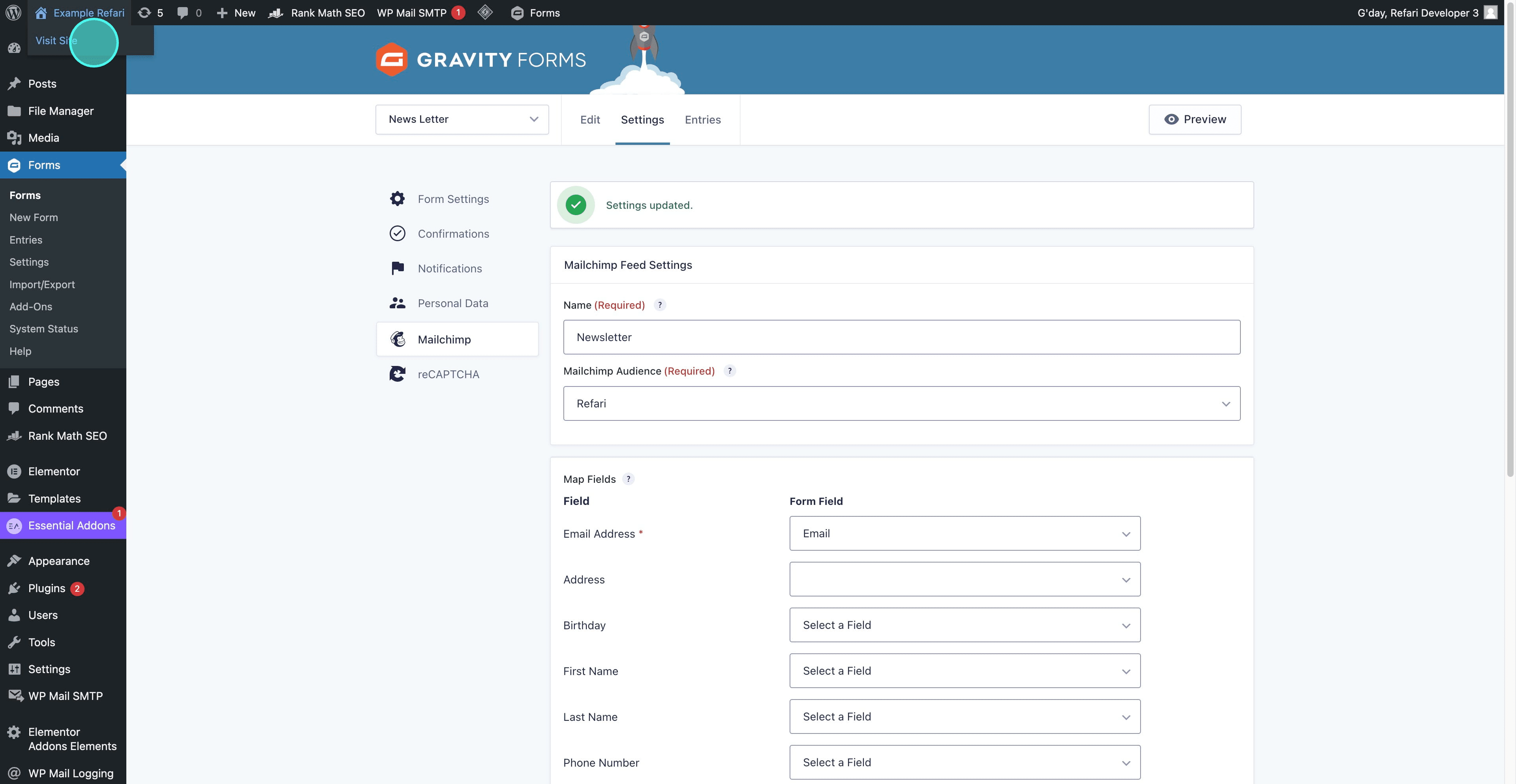Open Notifications via its flag icon

(397, 268)
